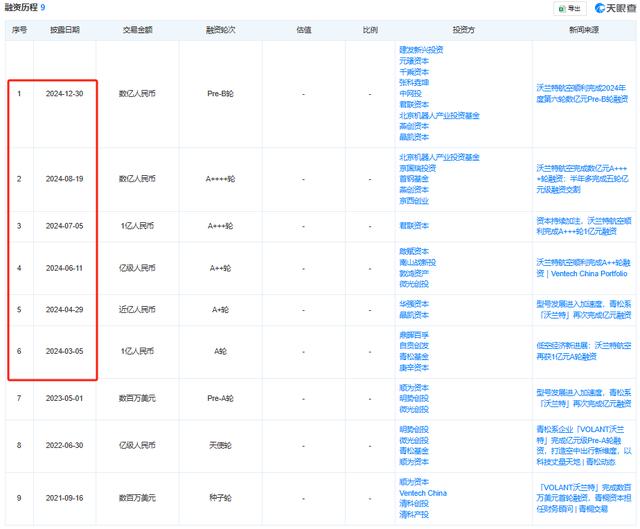Select the date cell 2024-08-19
Image resolution: width=640 pixels, height=529 pixels.
tap(64, 179)
